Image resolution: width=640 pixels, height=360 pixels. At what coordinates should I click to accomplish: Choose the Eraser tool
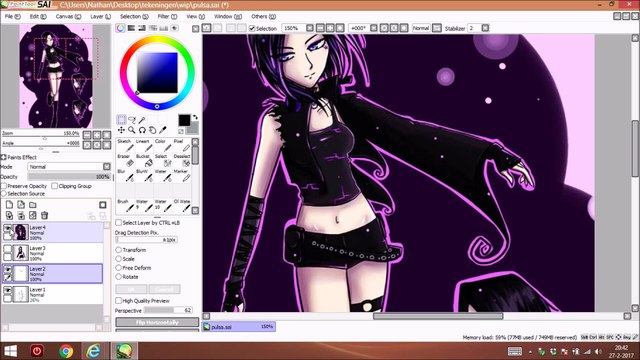(124, 160)
